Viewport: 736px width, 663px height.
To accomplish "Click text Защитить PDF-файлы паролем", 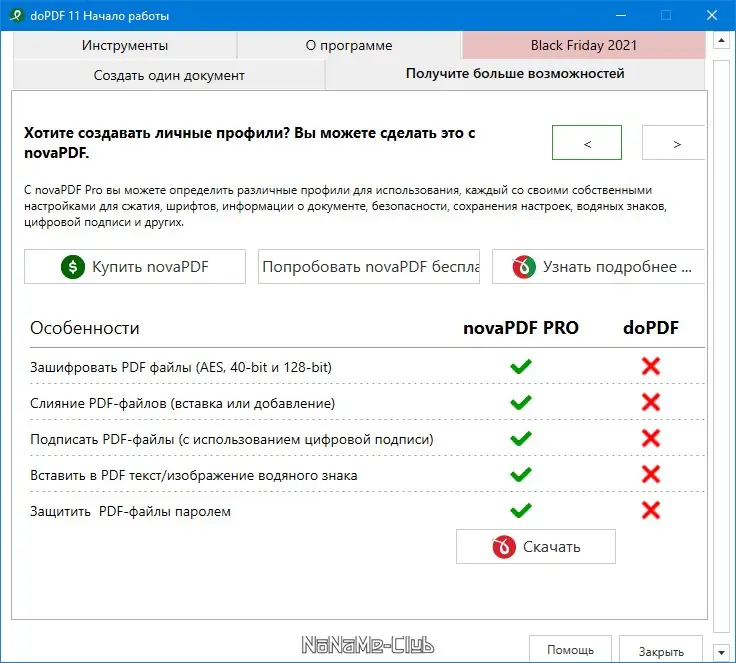I will pos(130,511).
